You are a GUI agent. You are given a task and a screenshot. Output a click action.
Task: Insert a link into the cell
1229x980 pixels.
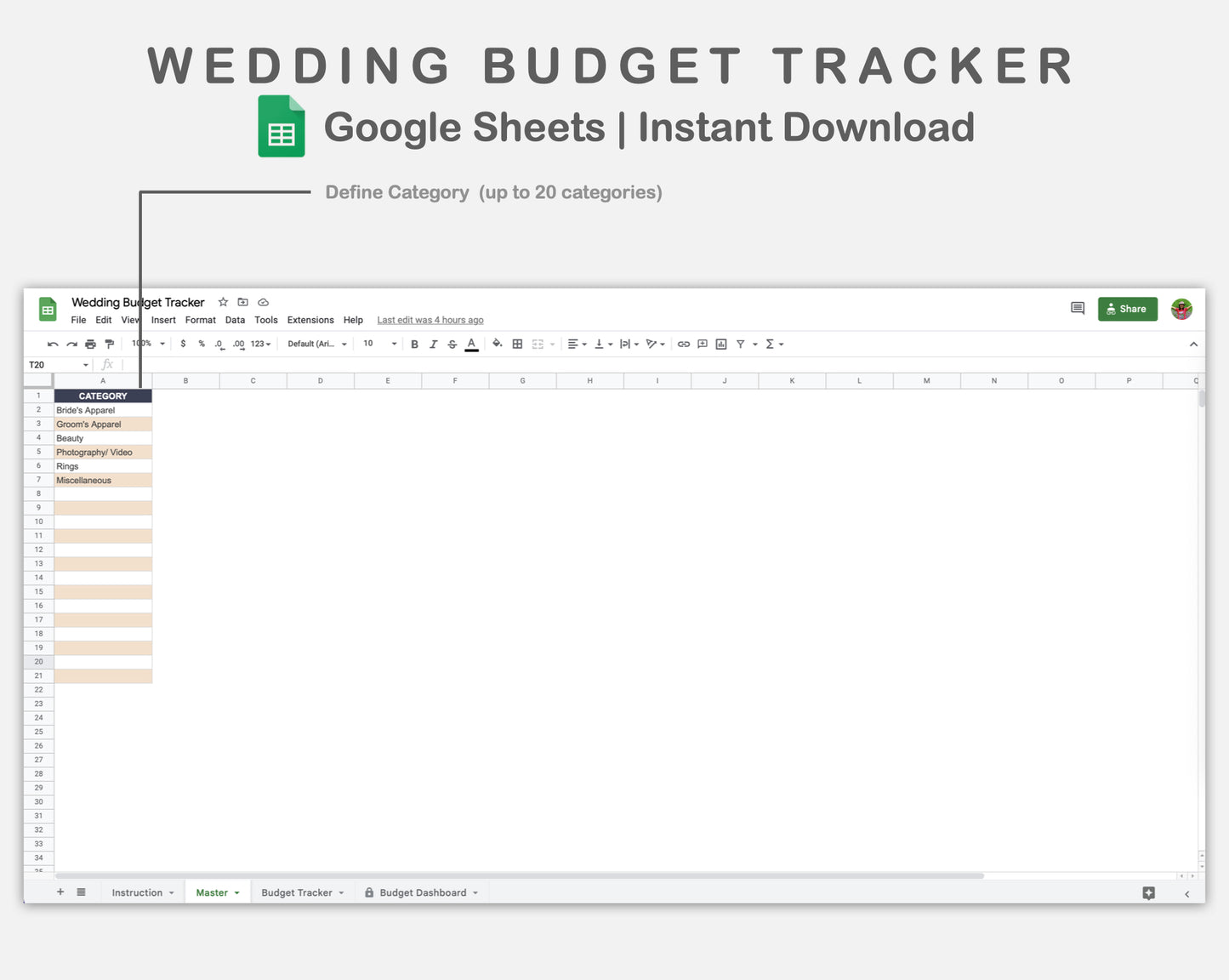(x=684, y=344)
